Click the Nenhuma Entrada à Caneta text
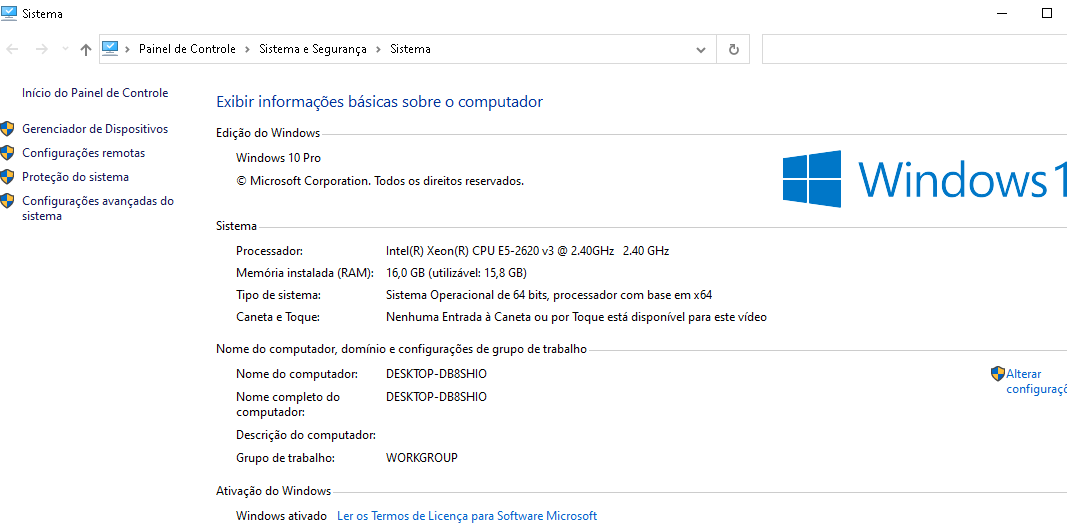 coord(576,316)
